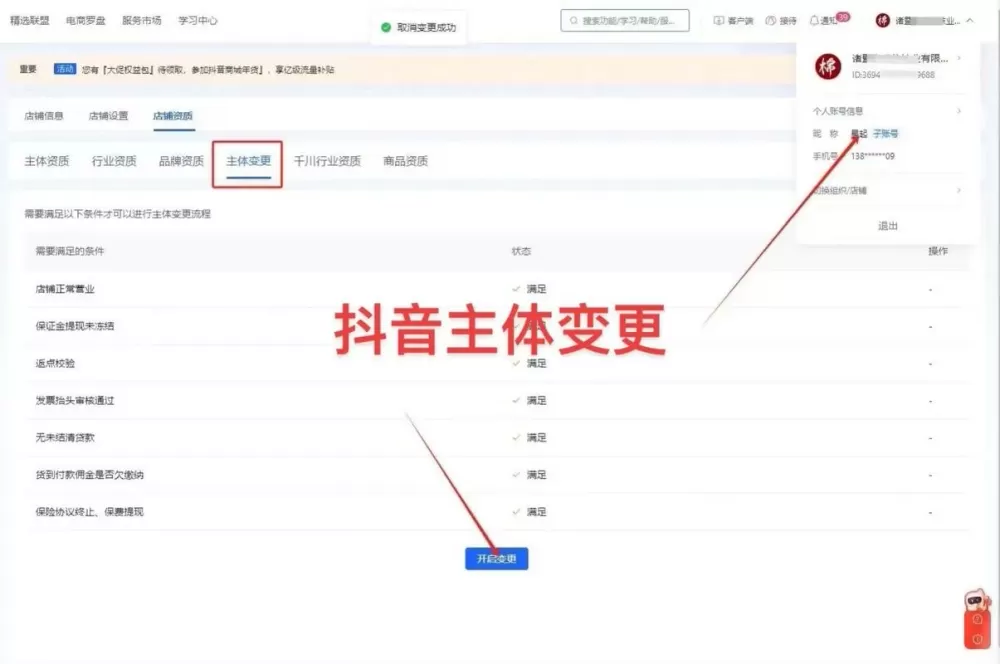Image resolution: width=1000 pixels, height=664 pixels.
Task: Switch to 店铺信息 tab
Action: (44, 115)
